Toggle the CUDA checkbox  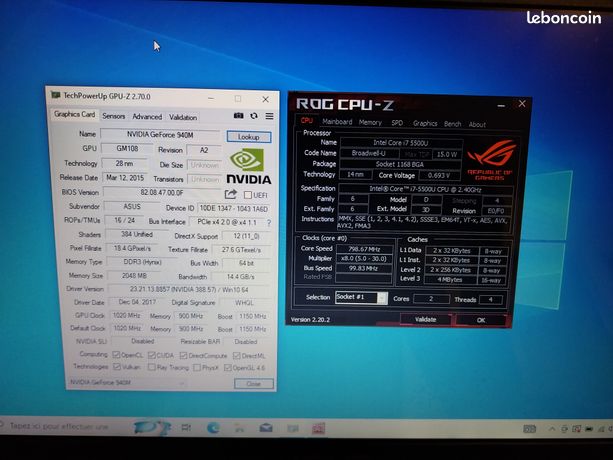tap(152, 355)
